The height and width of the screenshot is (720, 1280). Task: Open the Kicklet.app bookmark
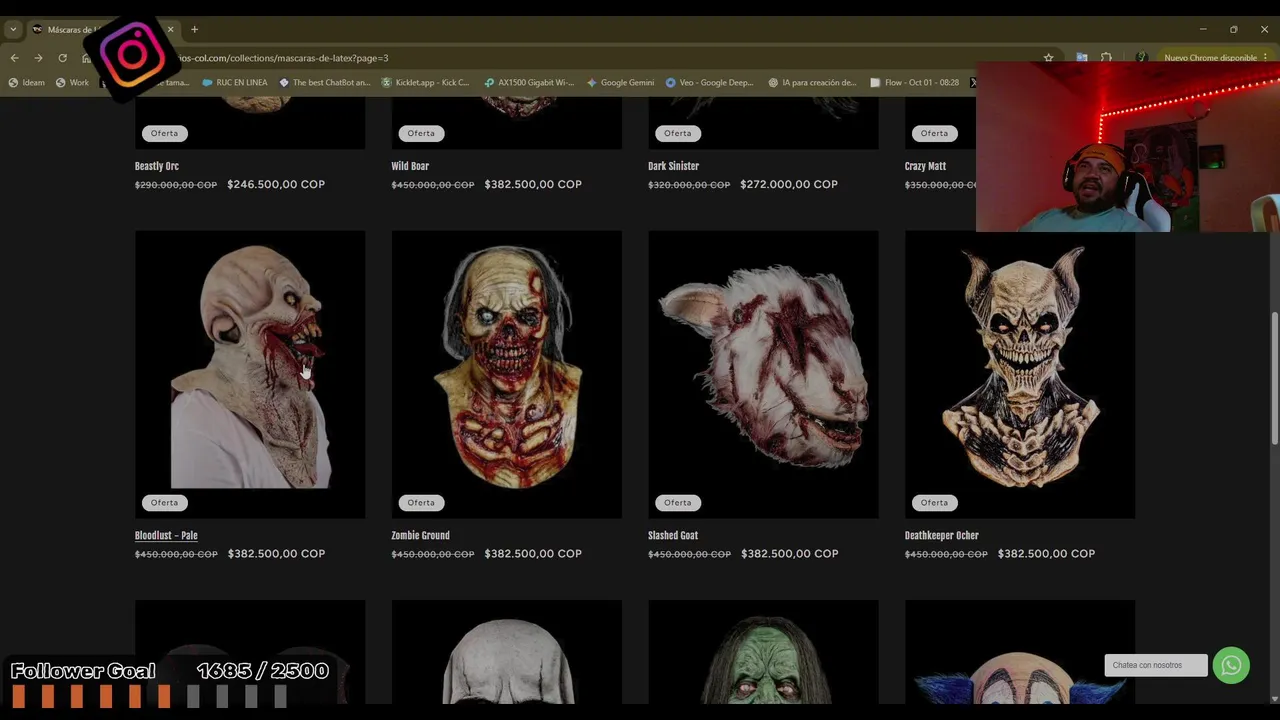click(425, 83)
